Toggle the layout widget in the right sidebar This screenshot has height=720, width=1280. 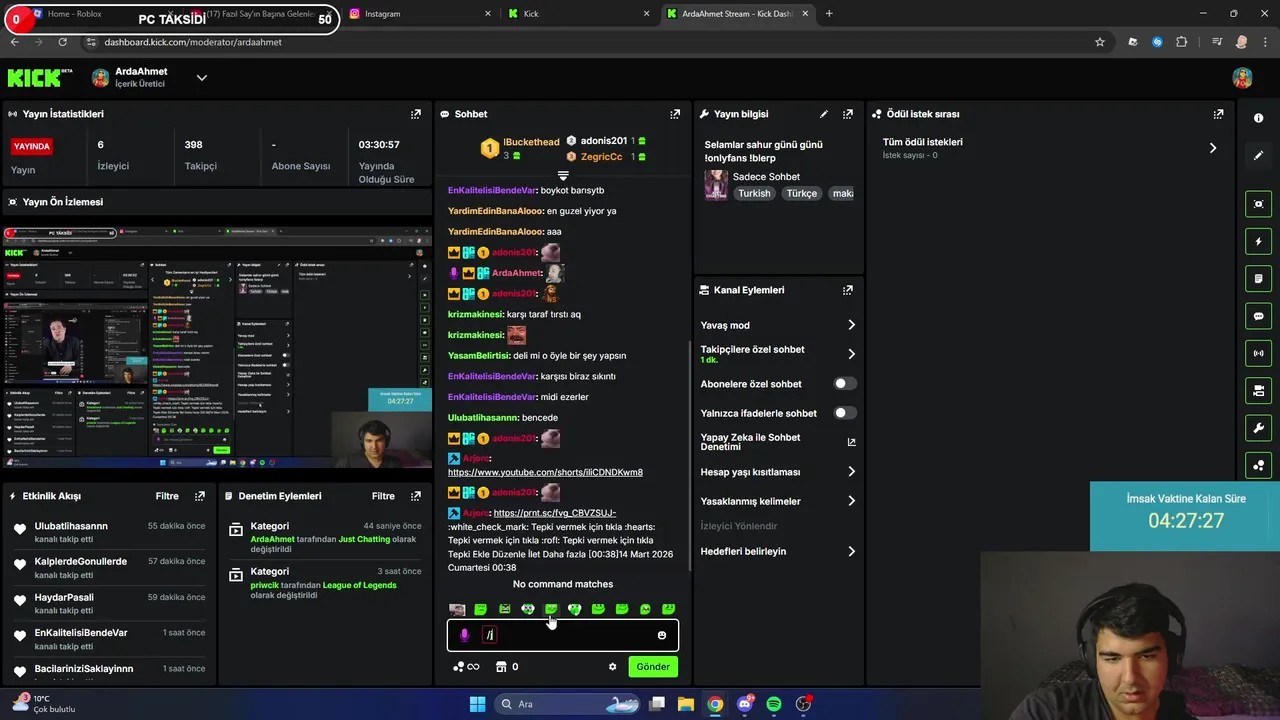(x=1258, y=390)
